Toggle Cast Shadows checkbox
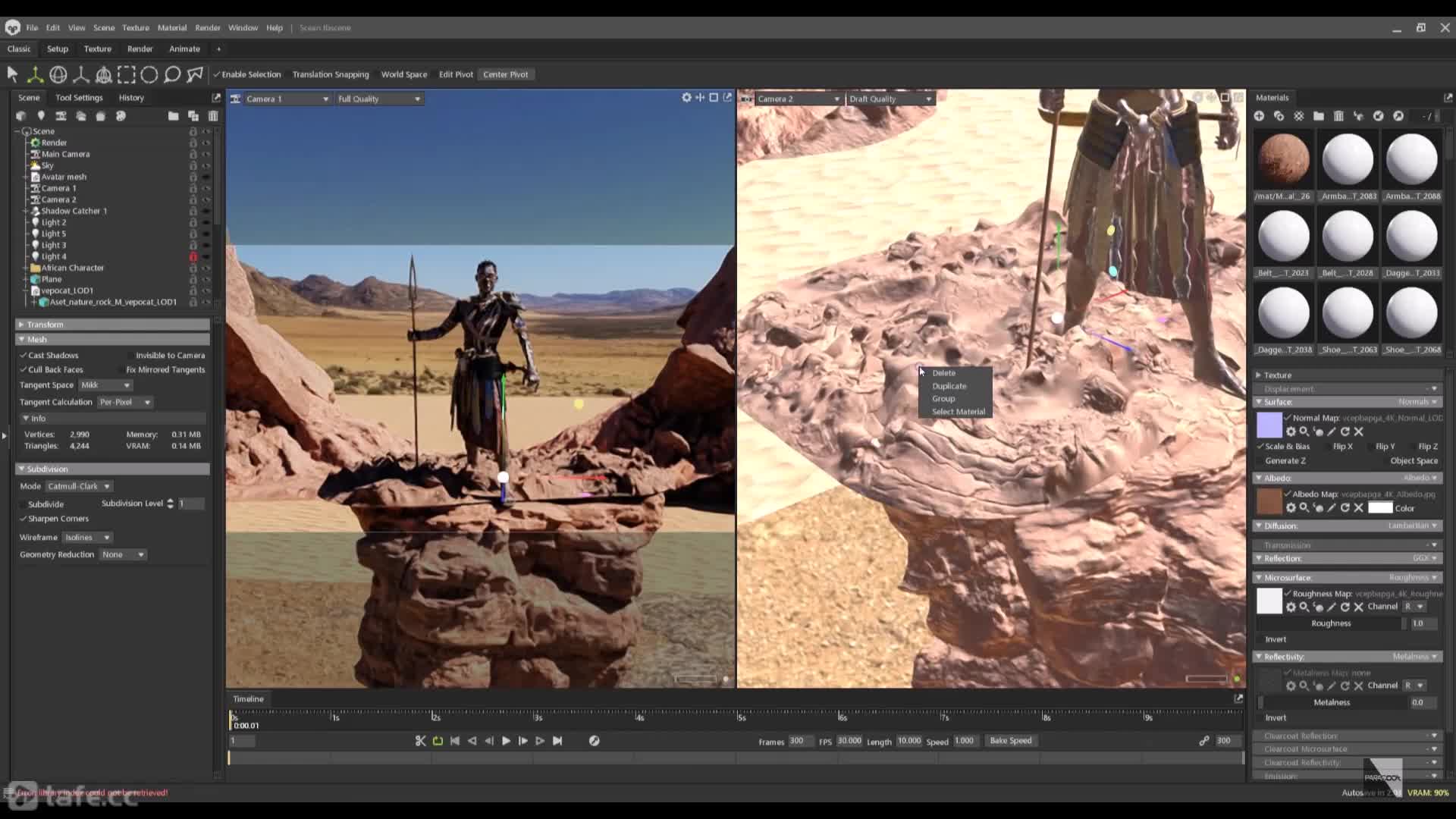This screenshot has height=819, width=1456. point(23,356)
